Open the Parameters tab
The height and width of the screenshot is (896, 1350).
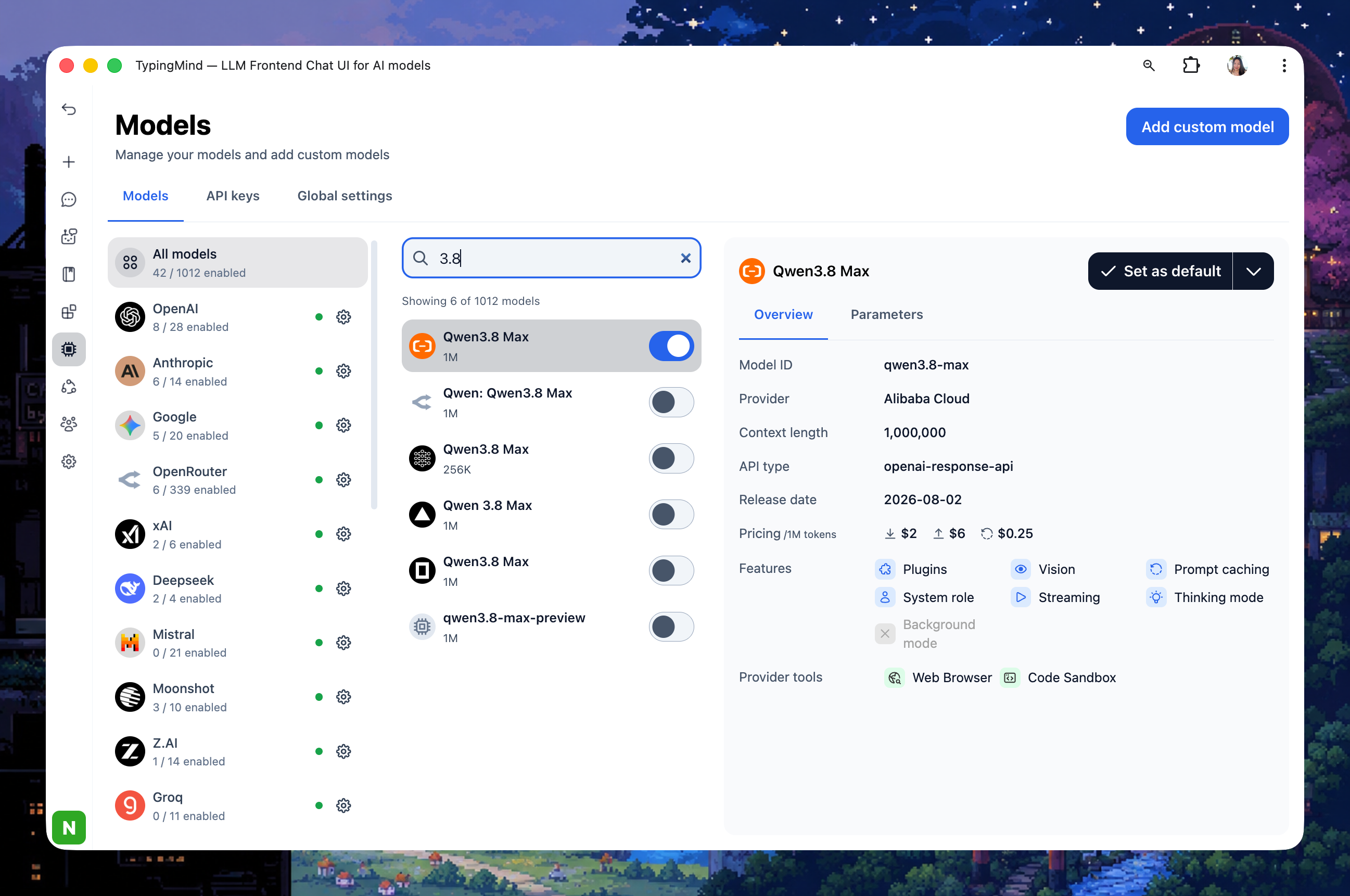tap(886, 315)
